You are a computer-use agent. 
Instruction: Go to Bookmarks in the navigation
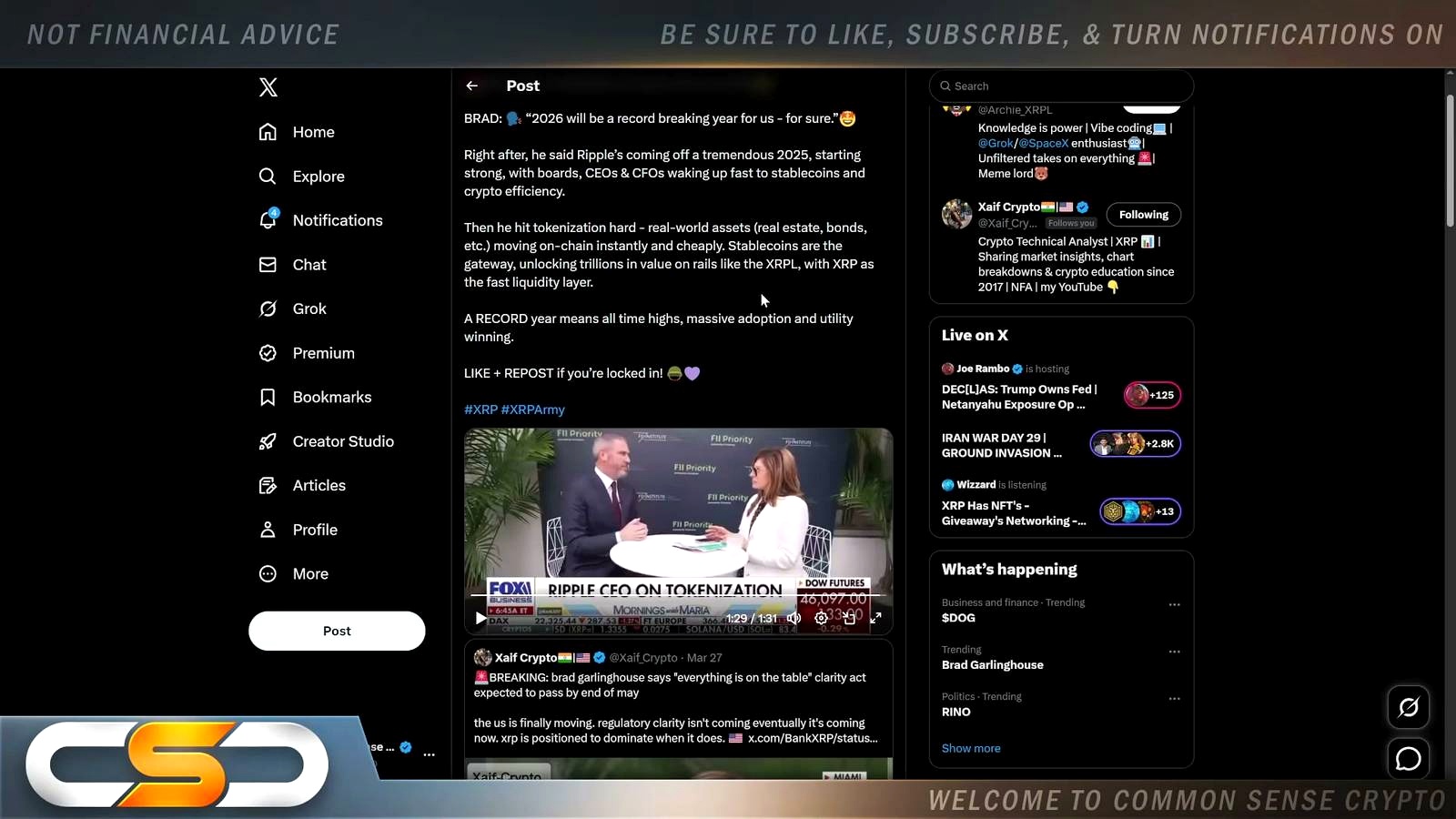pos(332,397)
